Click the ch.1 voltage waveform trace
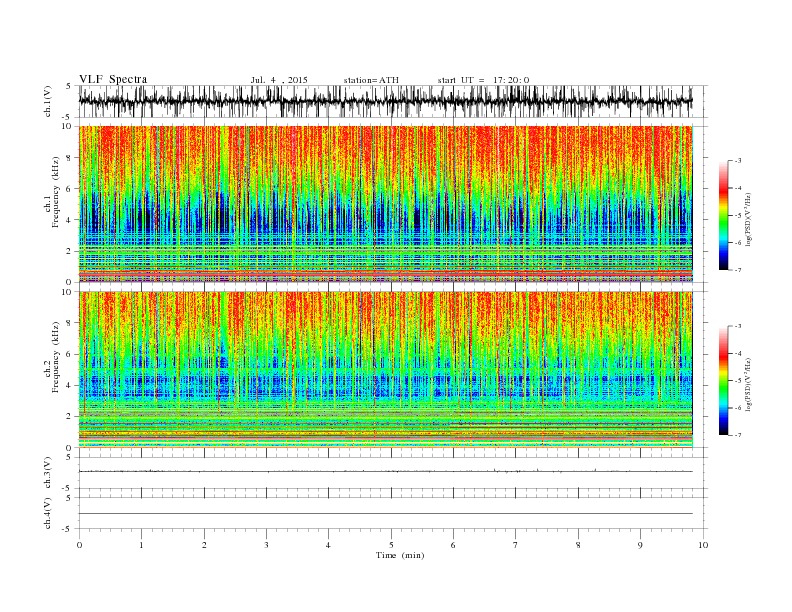Viewport: 792px width, 612px height. coord(386,101)
